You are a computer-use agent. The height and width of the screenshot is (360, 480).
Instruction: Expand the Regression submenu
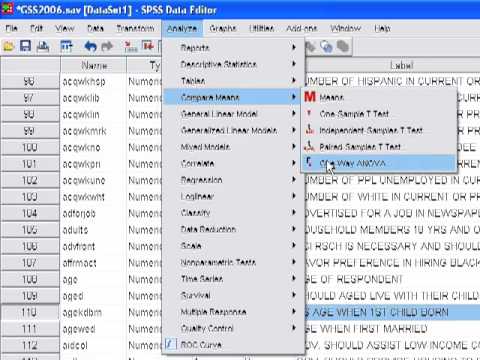coord(233,180)
